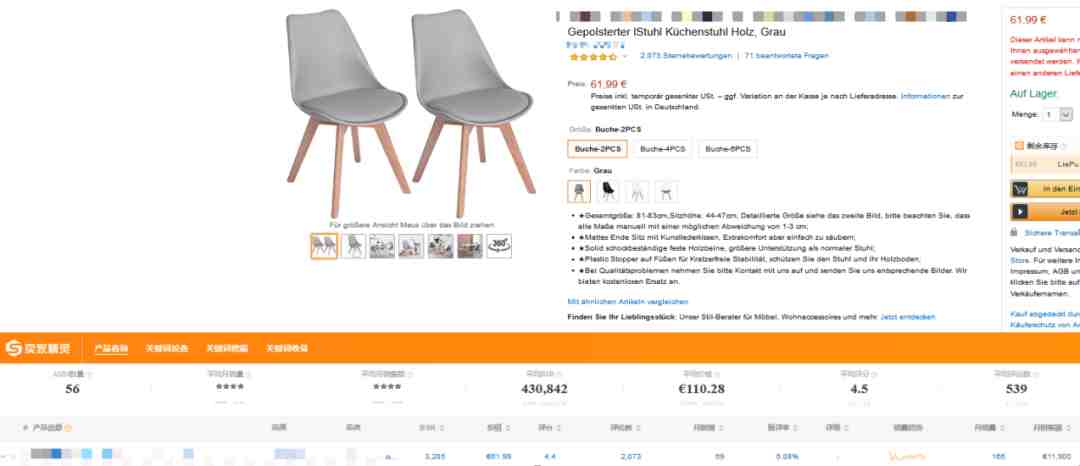Switch to the third orange toolbar tab
The height and width of the screenshot is (466, 1080).
(x=227, y=348)
